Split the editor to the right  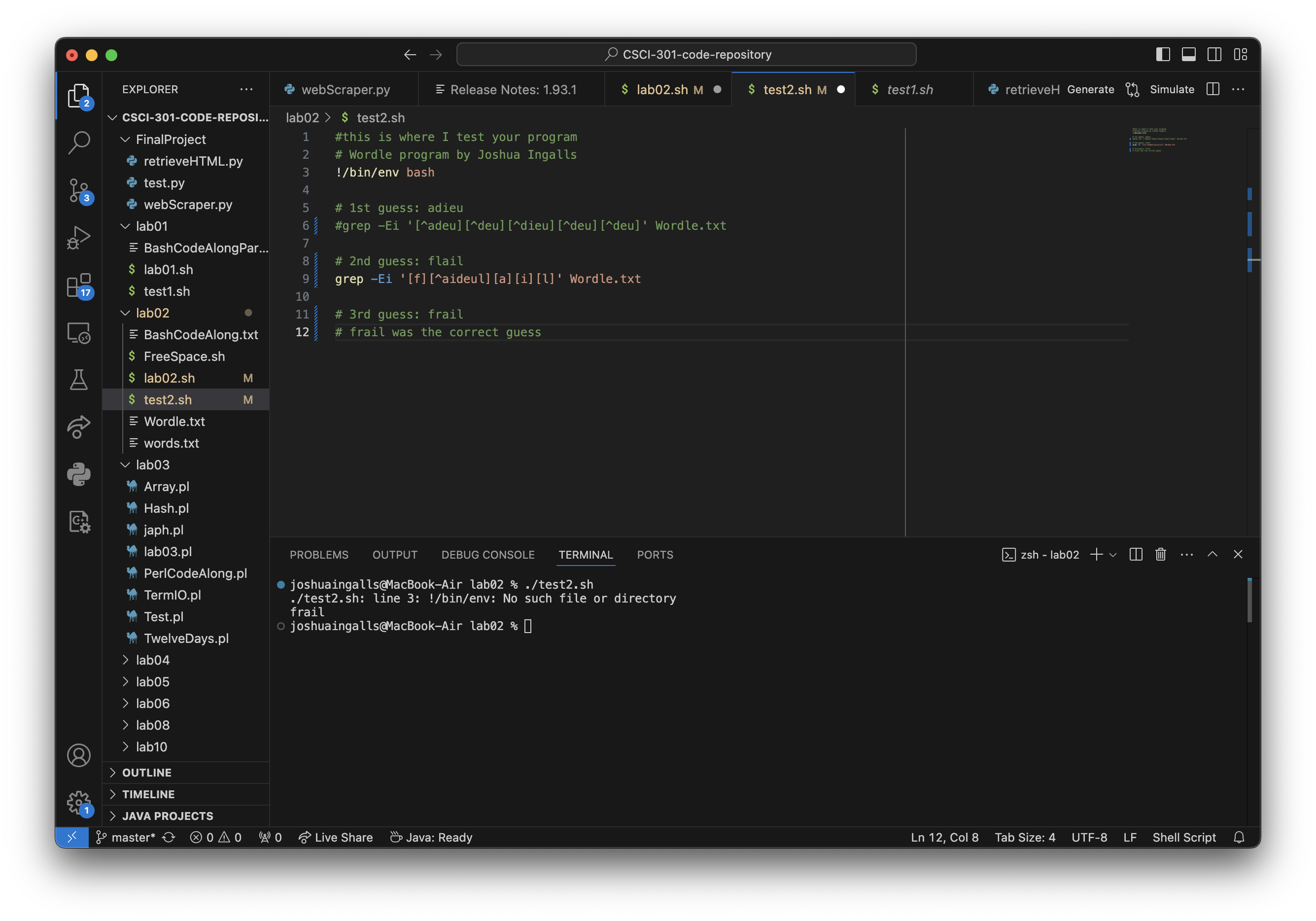pos(1213,89)
